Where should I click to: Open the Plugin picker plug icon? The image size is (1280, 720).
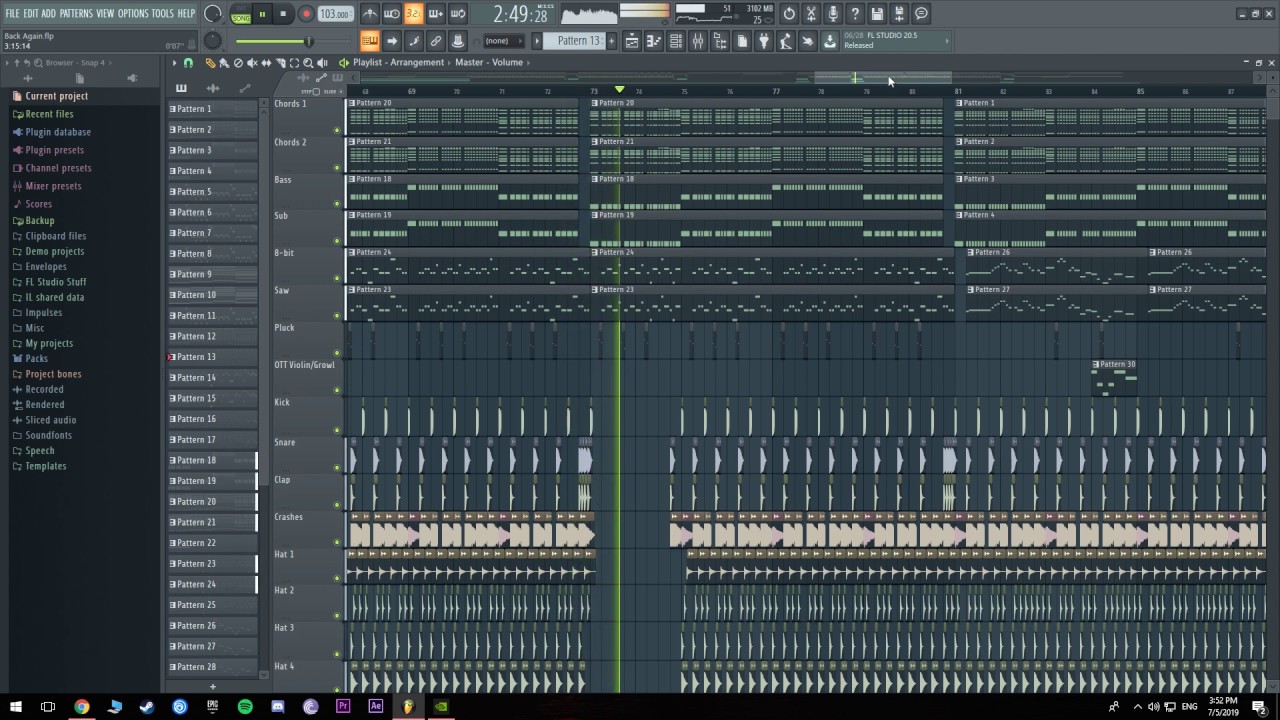pyautogui.click(x=764, y=41)
